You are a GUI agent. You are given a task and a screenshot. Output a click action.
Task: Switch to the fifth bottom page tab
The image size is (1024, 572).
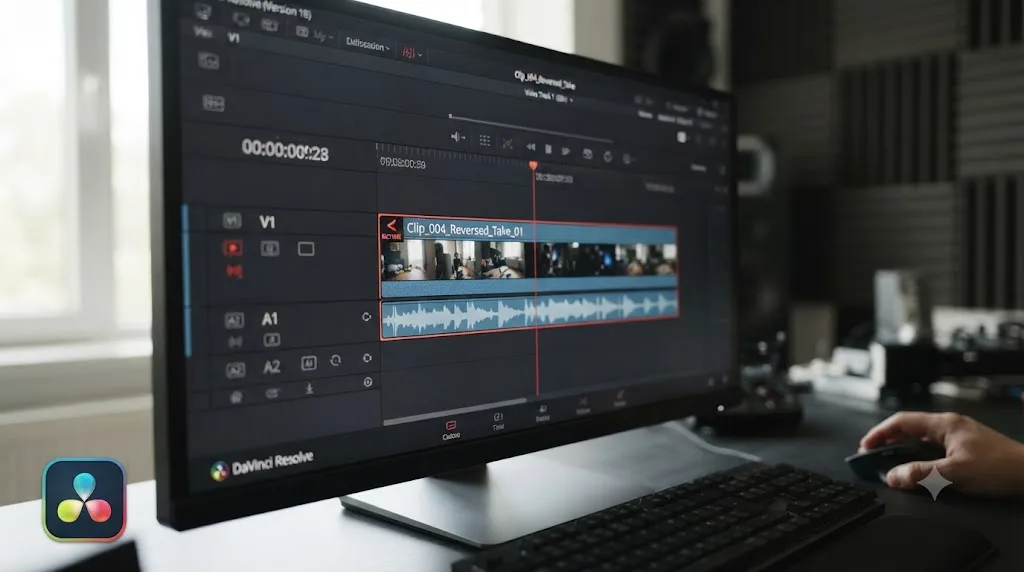[620, 399]
